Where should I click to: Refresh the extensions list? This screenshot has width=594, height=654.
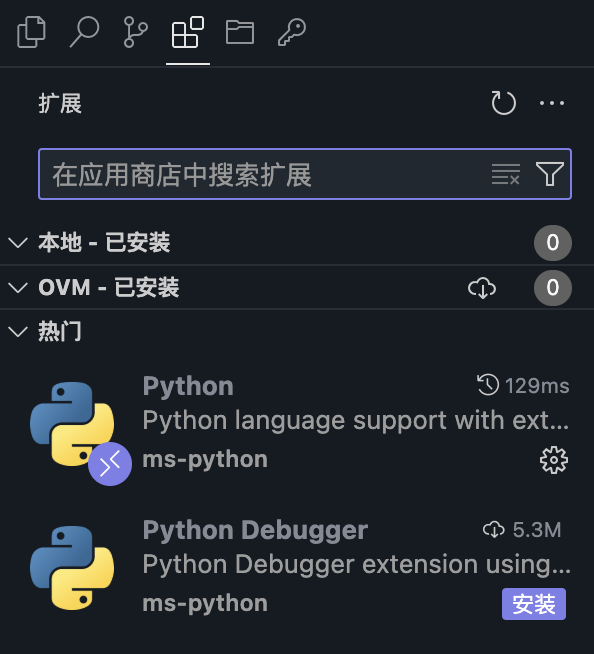pyautogui.click(x=503, y=103)
